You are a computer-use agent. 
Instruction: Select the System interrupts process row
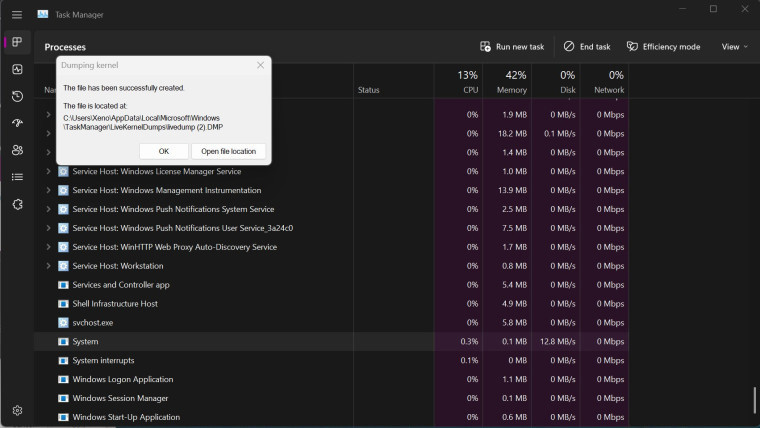[x=331, y=360]
